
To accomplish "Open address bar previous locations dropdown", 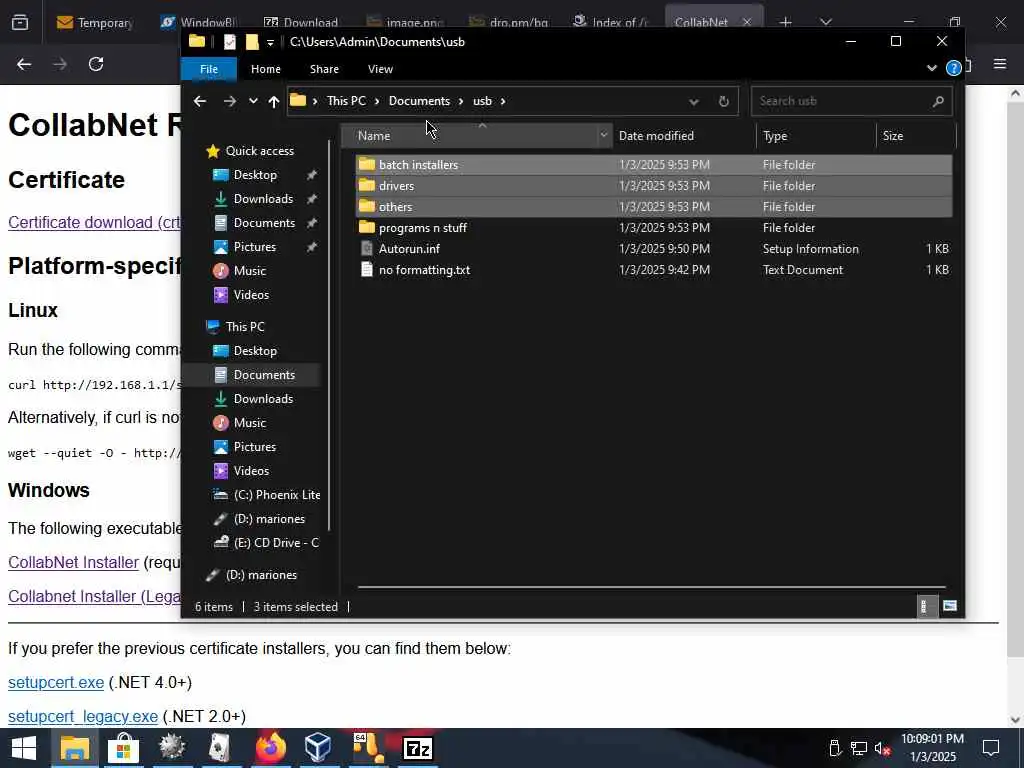I will pyautogui.click(x=694, y=102).
